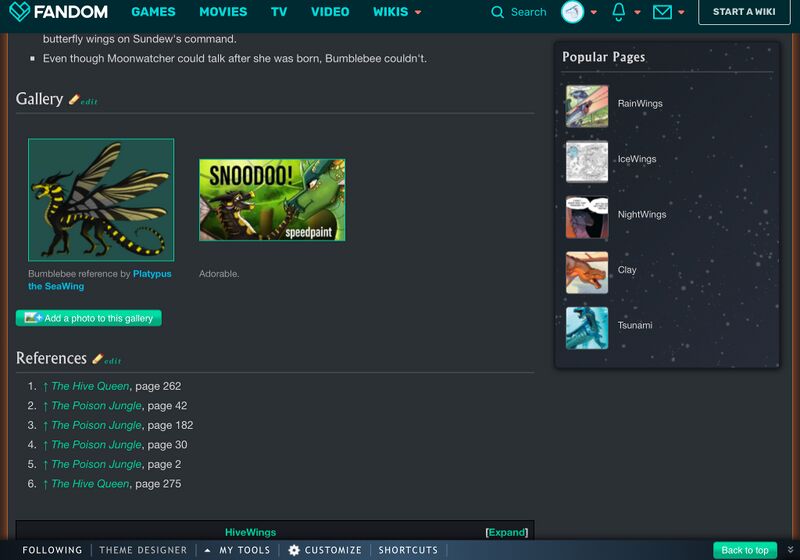Open the notifications bell
Screen dimensions: 800x560
(x=619, y=12)
